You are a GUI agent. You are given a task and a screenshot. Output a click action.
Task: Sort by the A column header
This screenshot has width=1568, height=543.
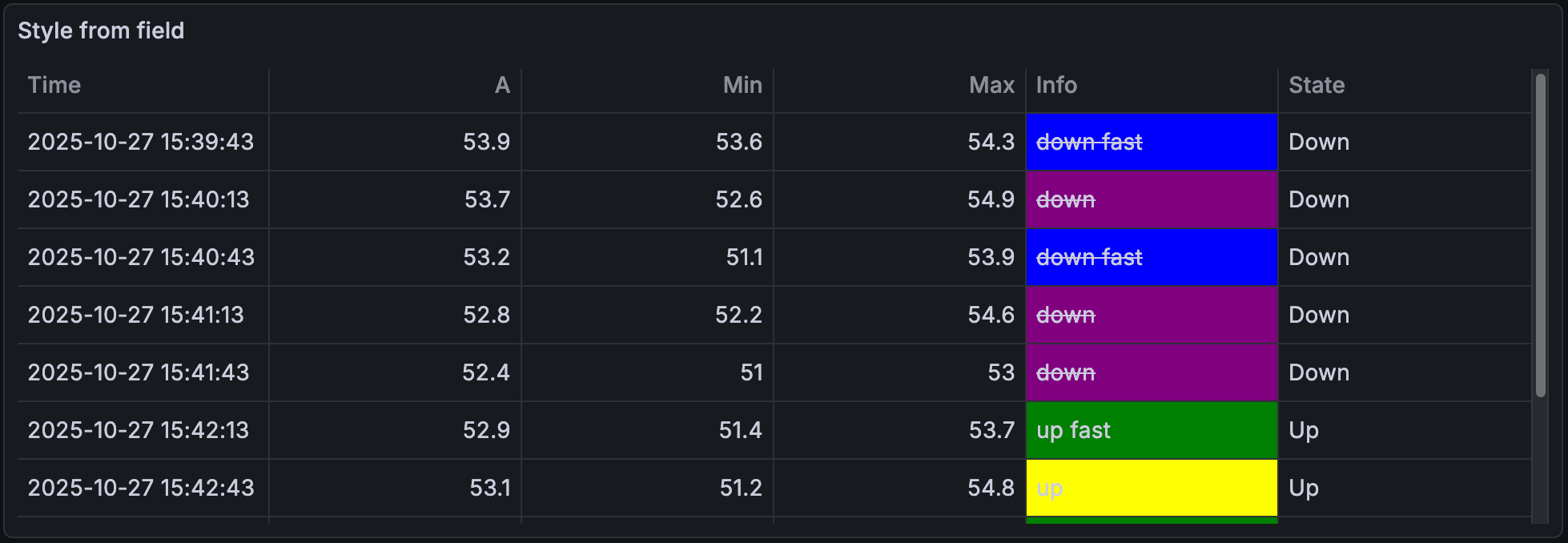coord(501,86)
